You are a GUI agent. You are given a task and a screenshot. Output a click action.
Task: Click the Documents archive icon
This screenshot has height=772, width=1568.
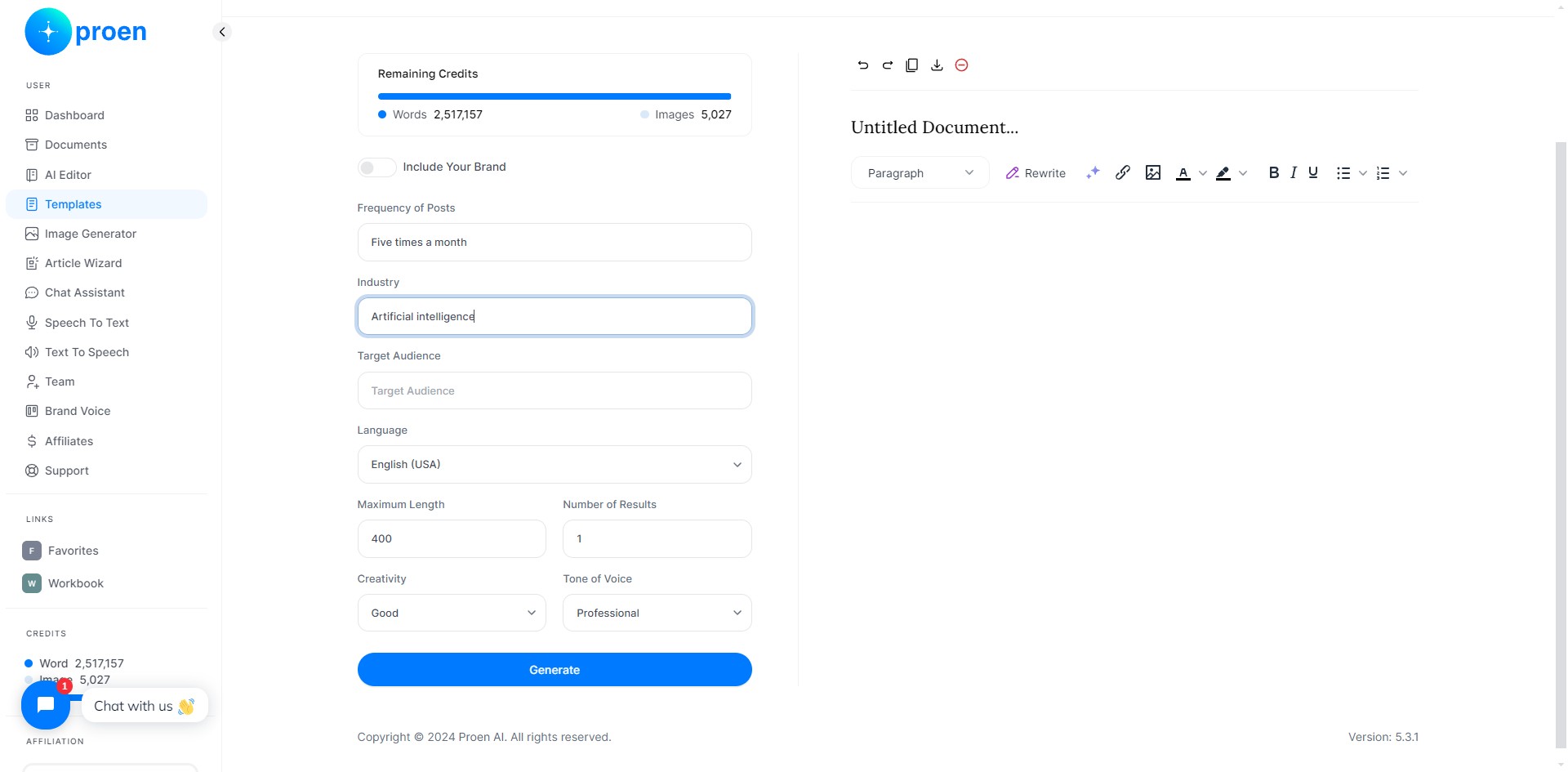pyautogui.click(x=32, y=145)
